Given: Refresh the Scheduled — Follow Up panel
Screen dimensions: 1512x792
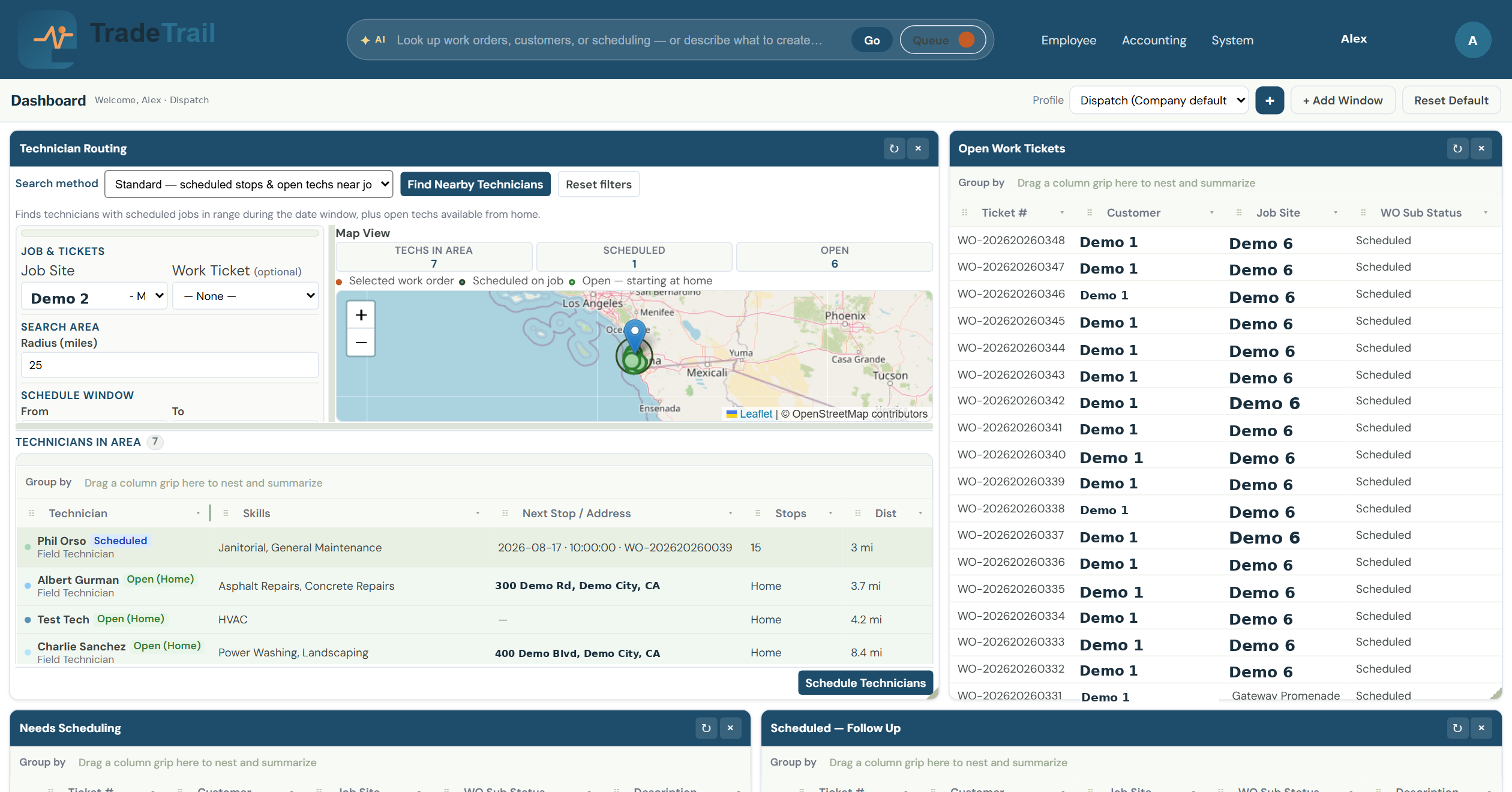Looking at the screenshot, I should pyautogui.click(x=1457, y=728).
